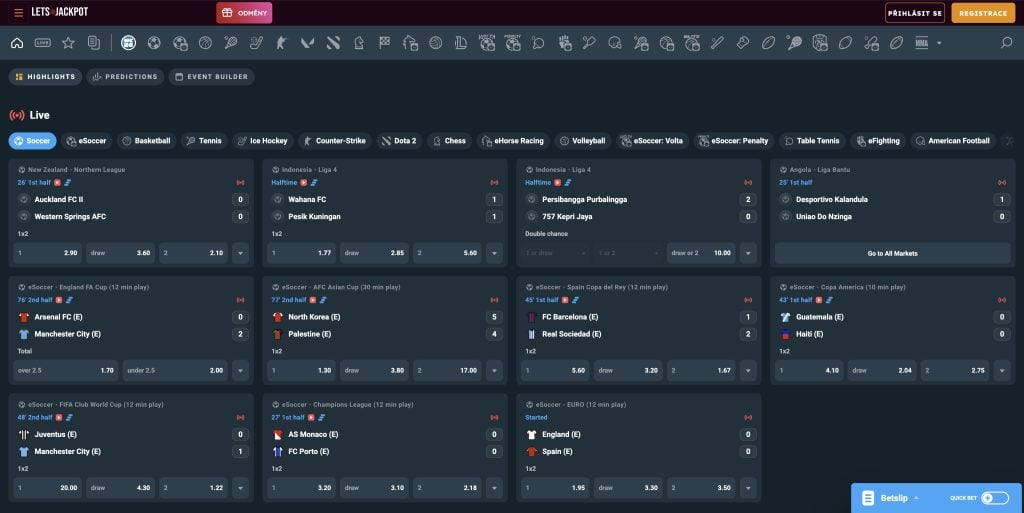The width and height of the screenshot is (1024, 513).
Task: Select the ice hockey sport icon
Action: 256,43
